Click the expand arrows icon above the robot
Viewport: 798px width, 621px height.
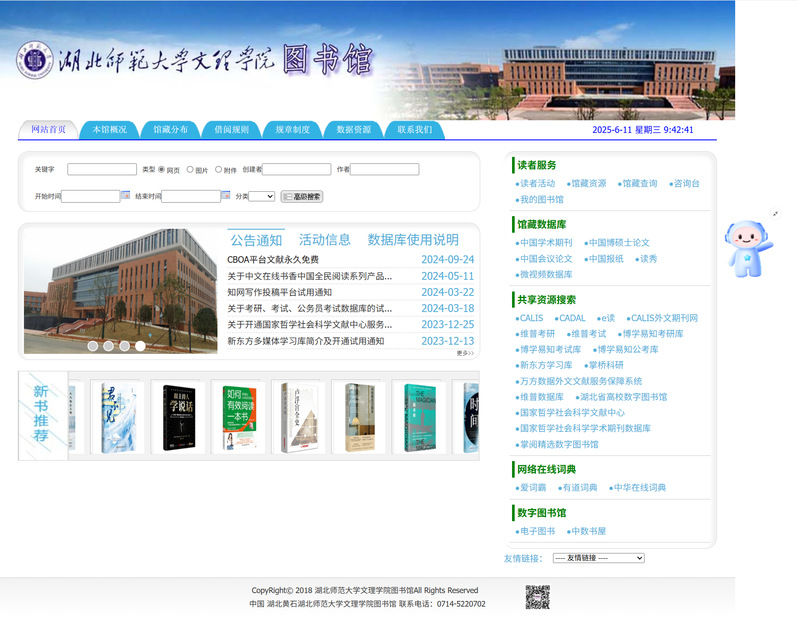coord(775,213)
